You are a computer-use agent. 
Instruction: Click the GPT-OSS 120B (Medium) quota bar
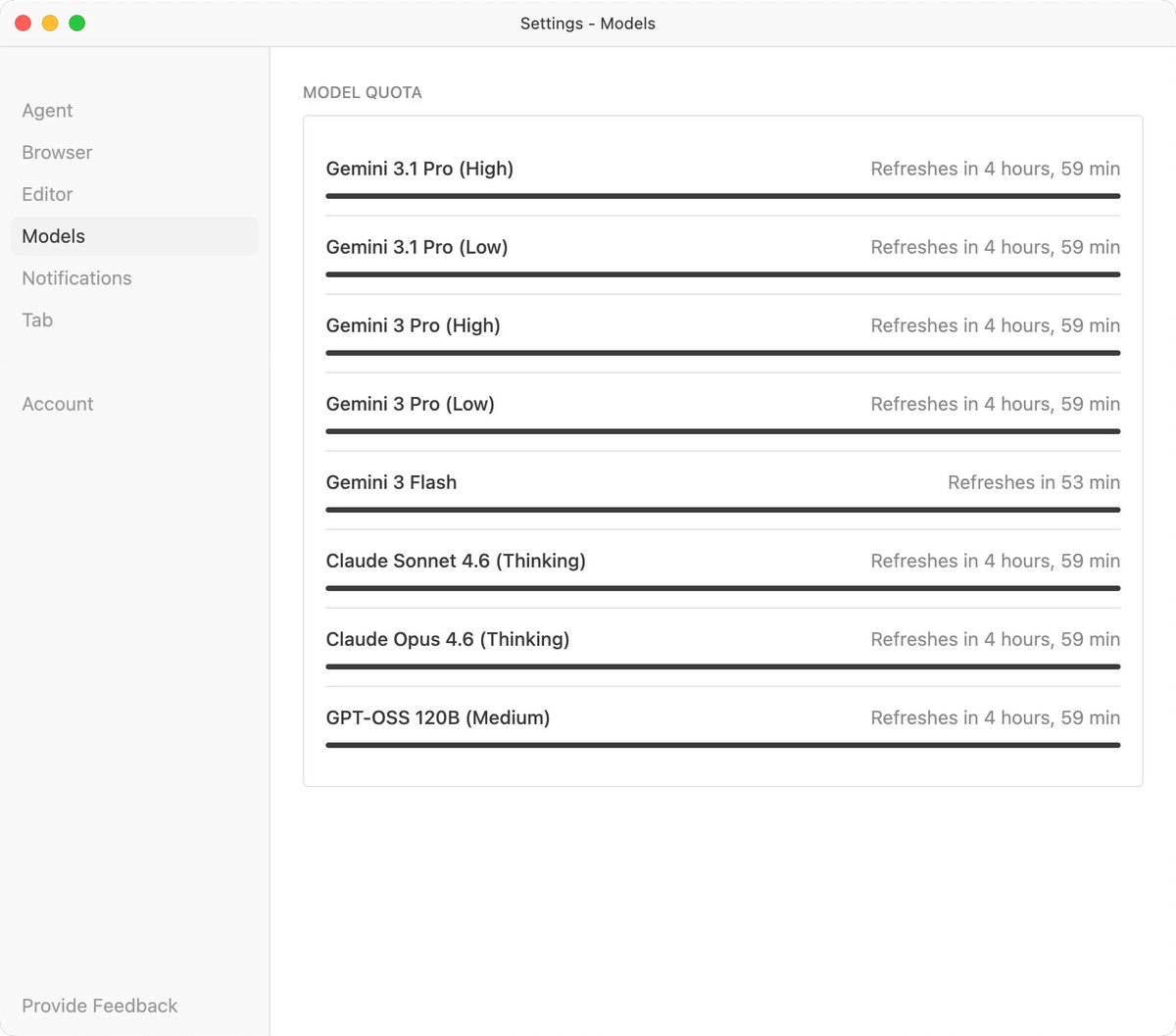tap(723, 745)
